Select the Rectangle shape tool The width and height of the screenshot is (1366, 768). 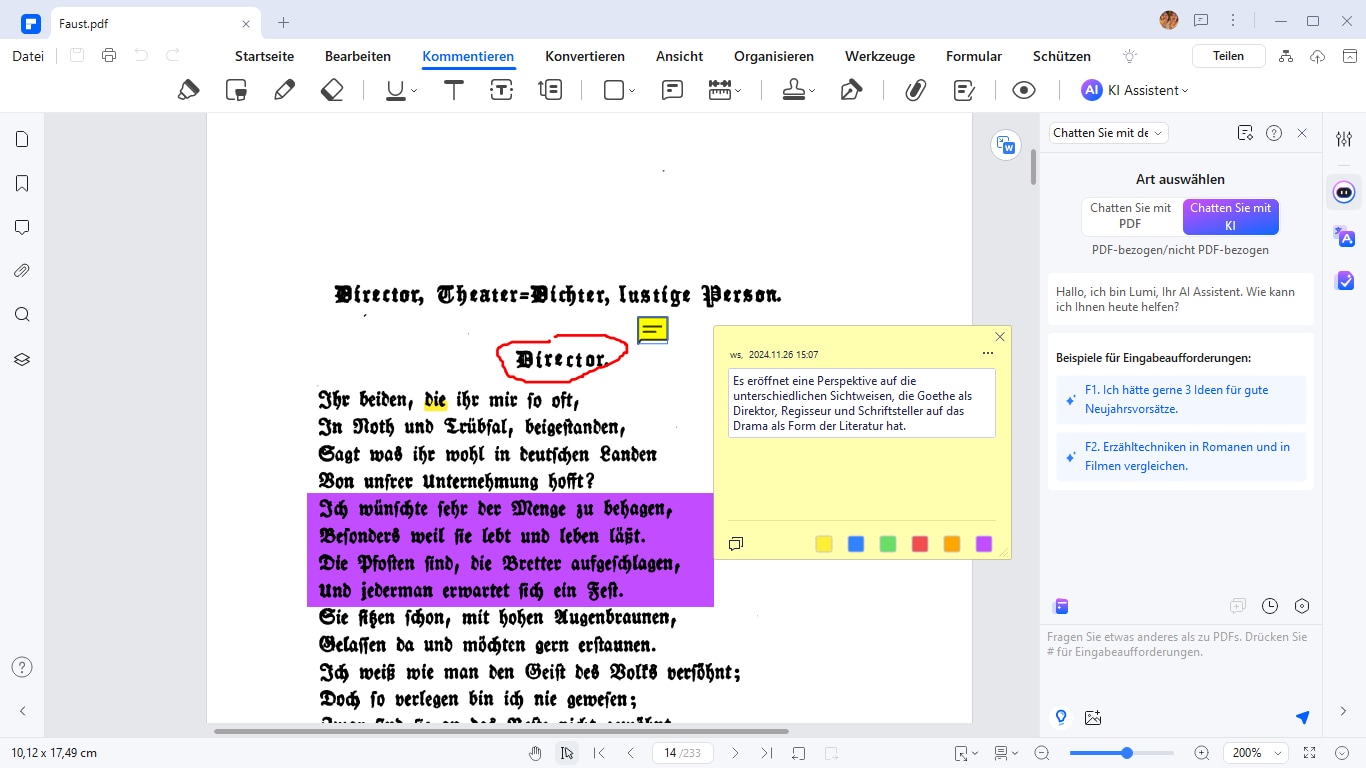point(614,90)
